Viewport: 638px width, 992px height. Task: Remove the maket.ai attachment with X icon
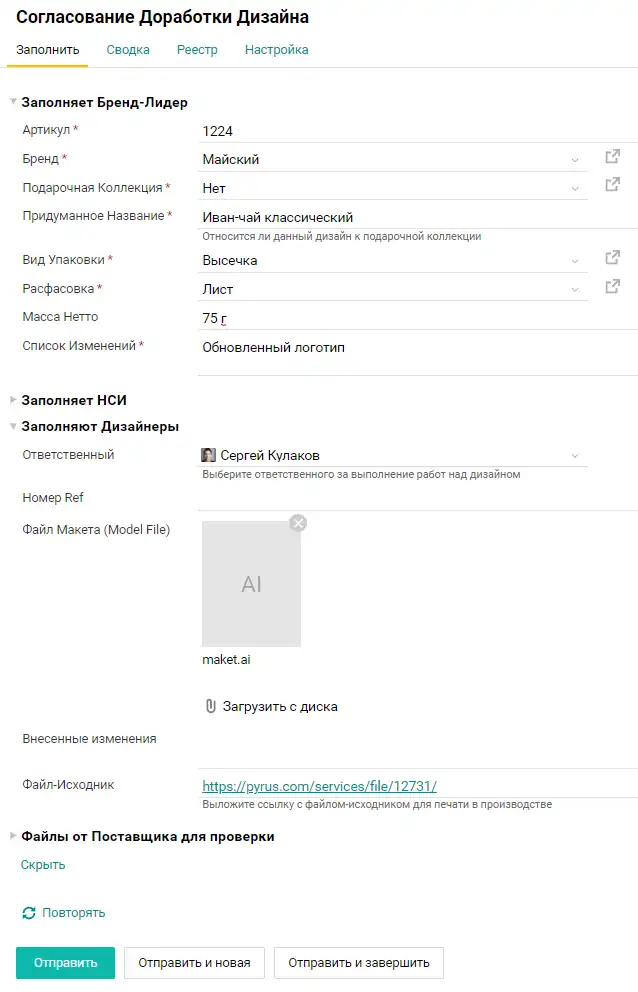coord(298,523)
